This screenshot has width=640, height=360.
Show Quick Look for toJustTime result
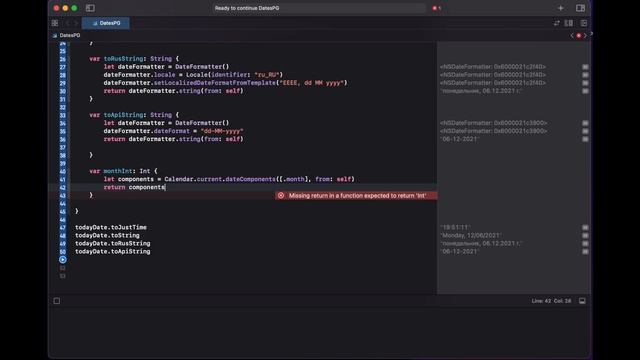coord(585,227)
